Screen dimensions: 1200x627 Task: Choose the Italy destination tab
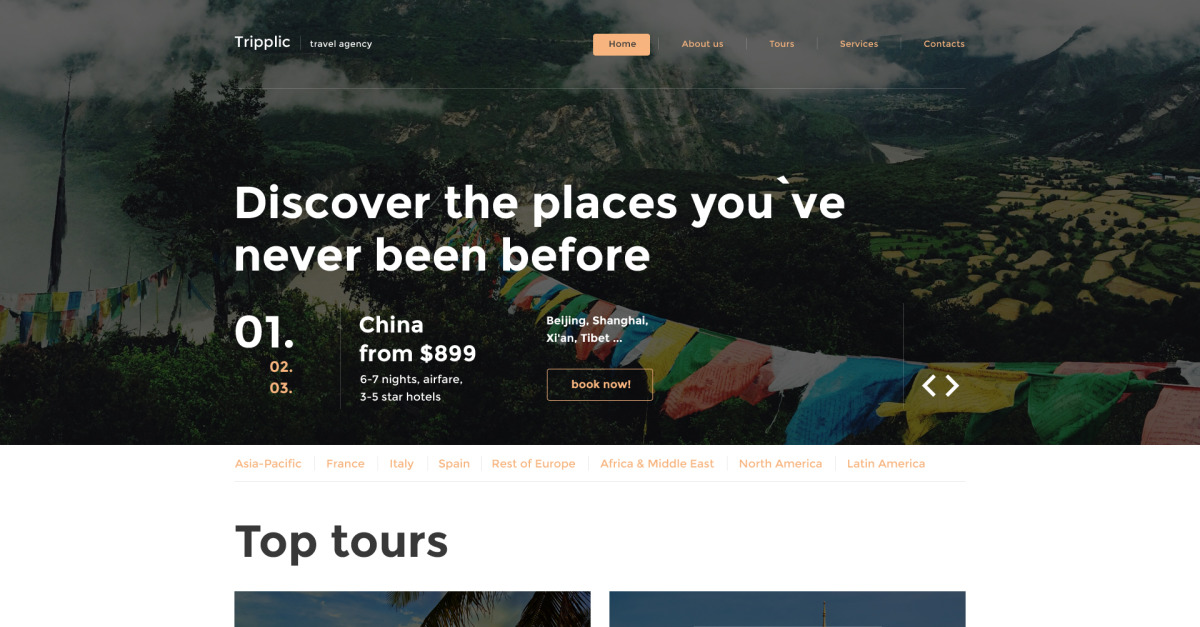(x=401, y=464)
